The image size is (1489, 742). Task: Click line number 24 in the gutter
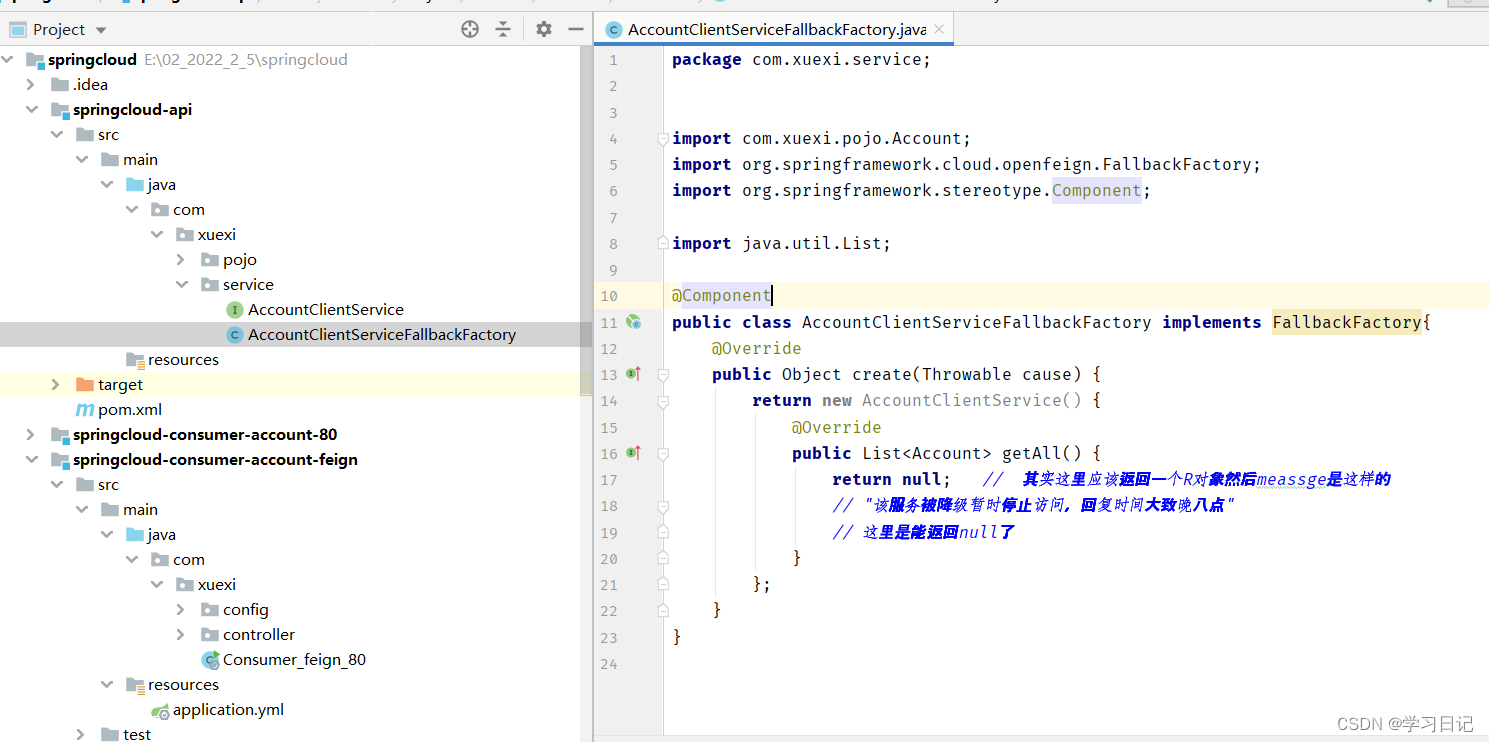pyautogui.click(x=609, y=664)
